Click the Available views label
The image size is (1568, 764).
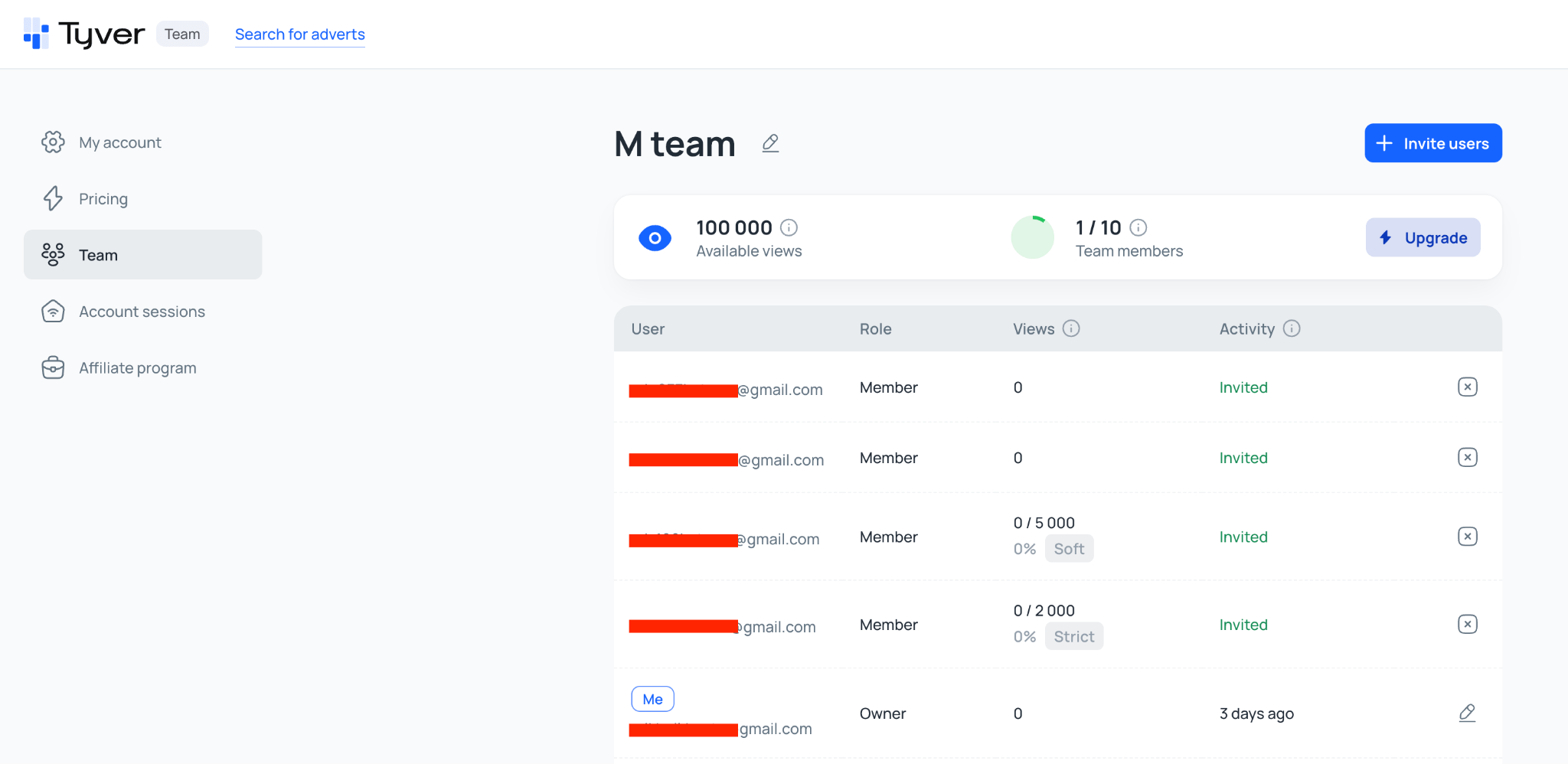(x=749, y=251)
